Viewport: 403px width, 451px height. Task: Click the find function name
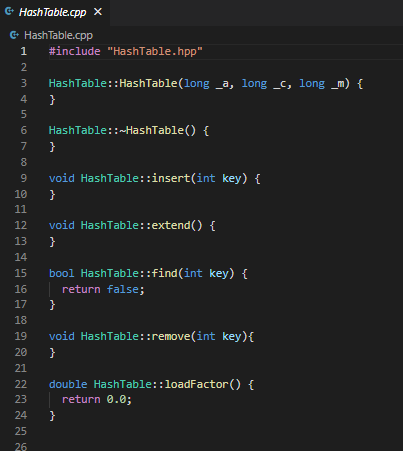pyautogui.click(x=165, y=273)
